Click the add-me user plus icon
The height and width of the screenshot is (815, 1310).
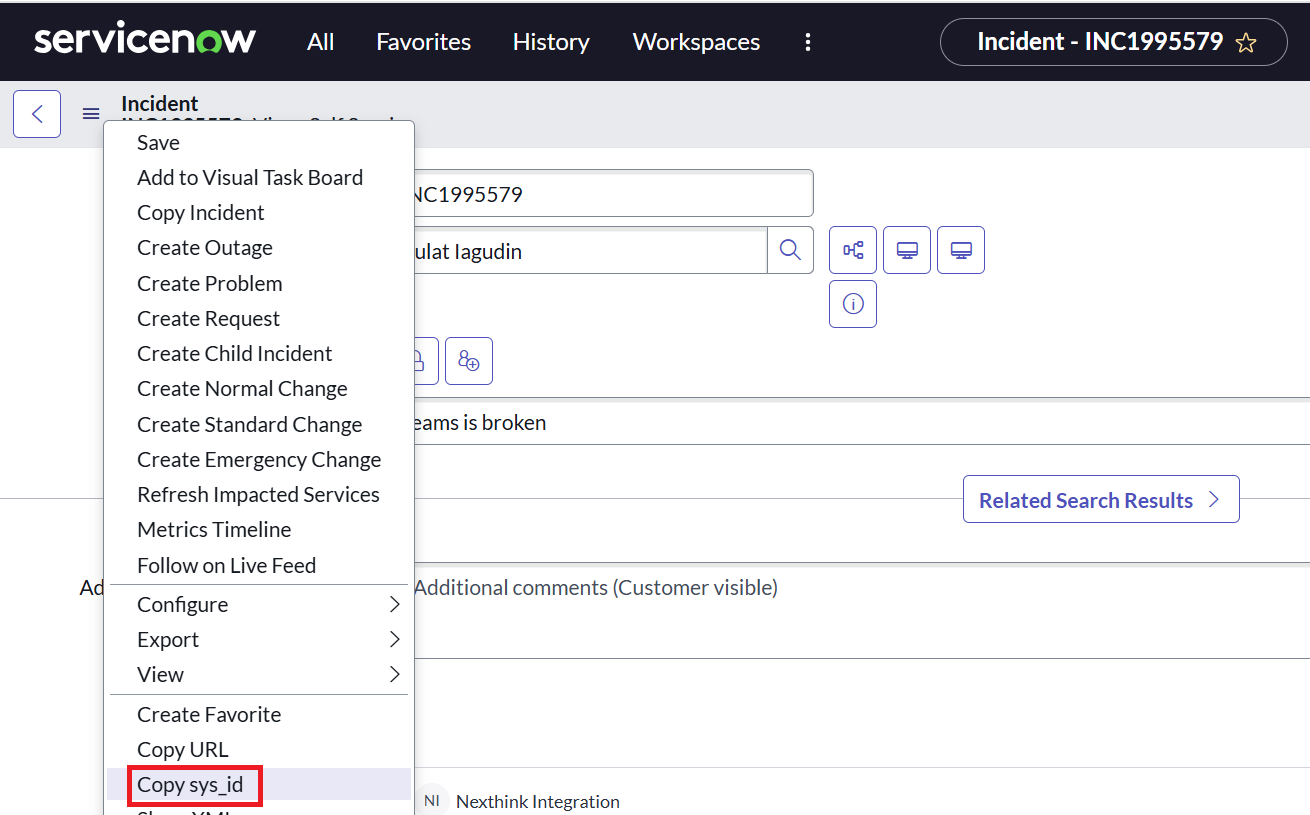pyautogui.click(x=469, y=361)
